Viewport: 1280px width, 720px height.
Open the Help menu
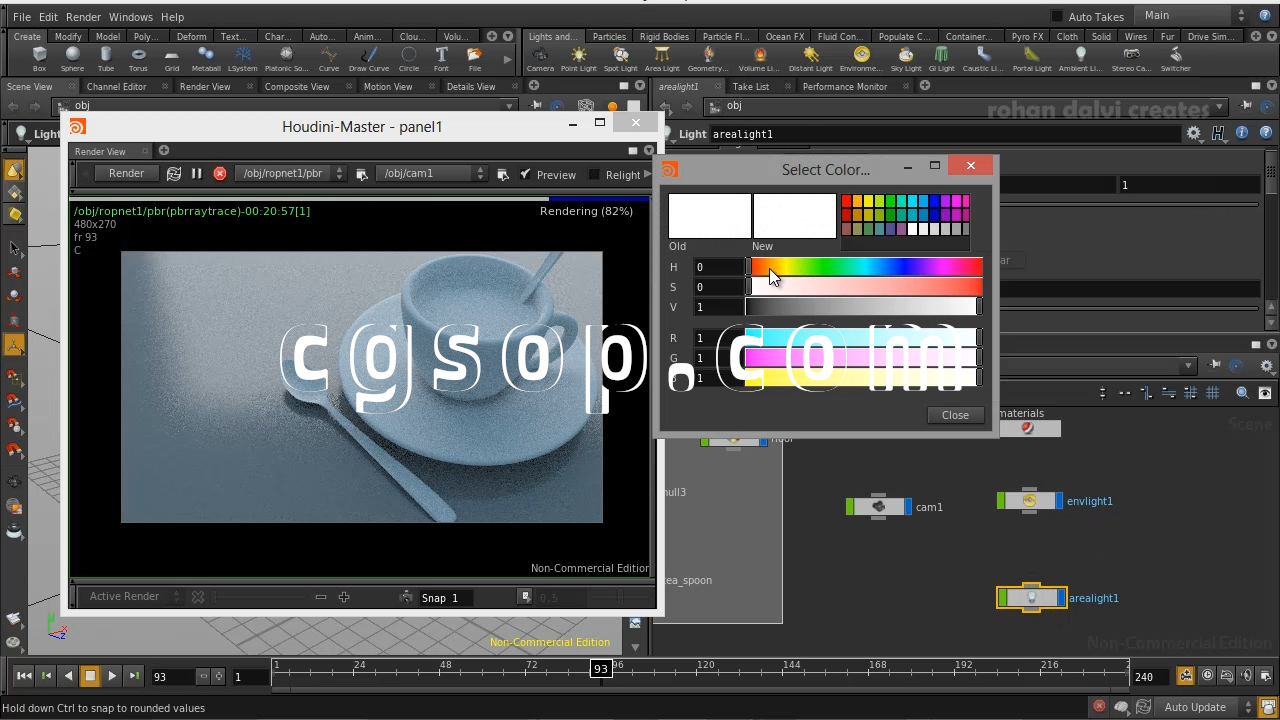tap(172, 17)
